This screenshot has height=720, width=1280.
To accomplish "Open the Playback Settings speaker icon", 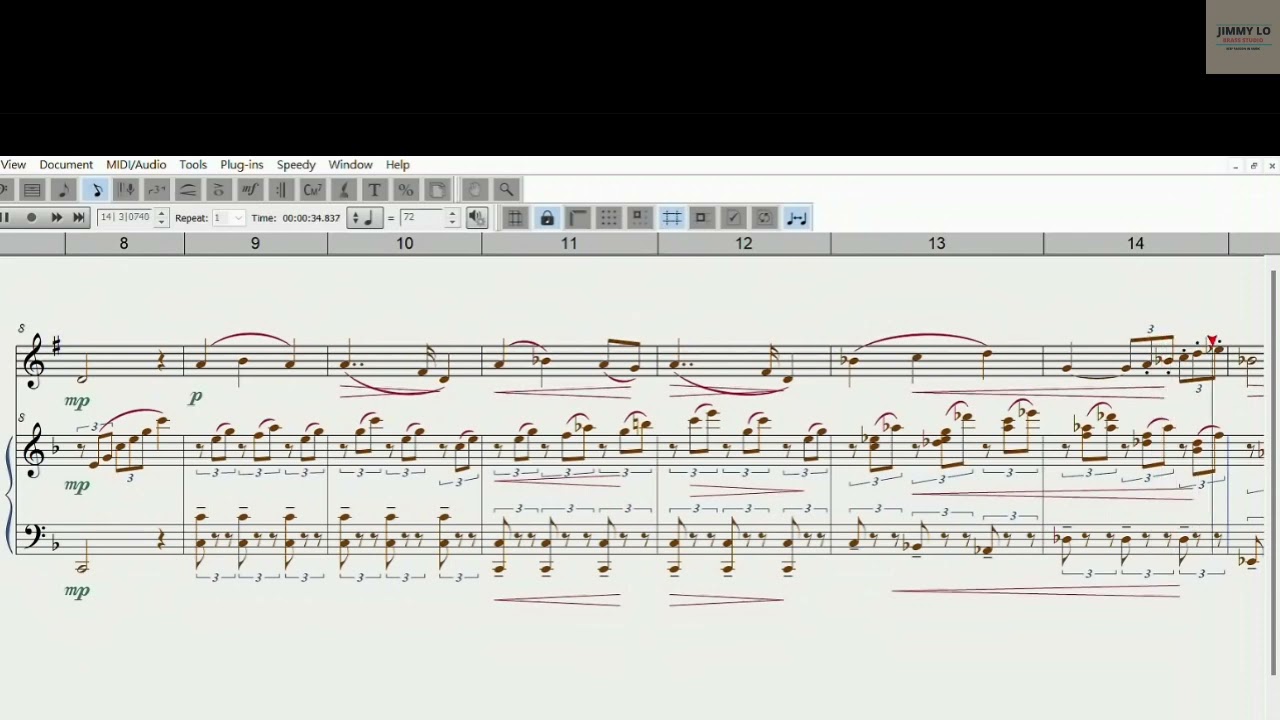I will point(477,218).
